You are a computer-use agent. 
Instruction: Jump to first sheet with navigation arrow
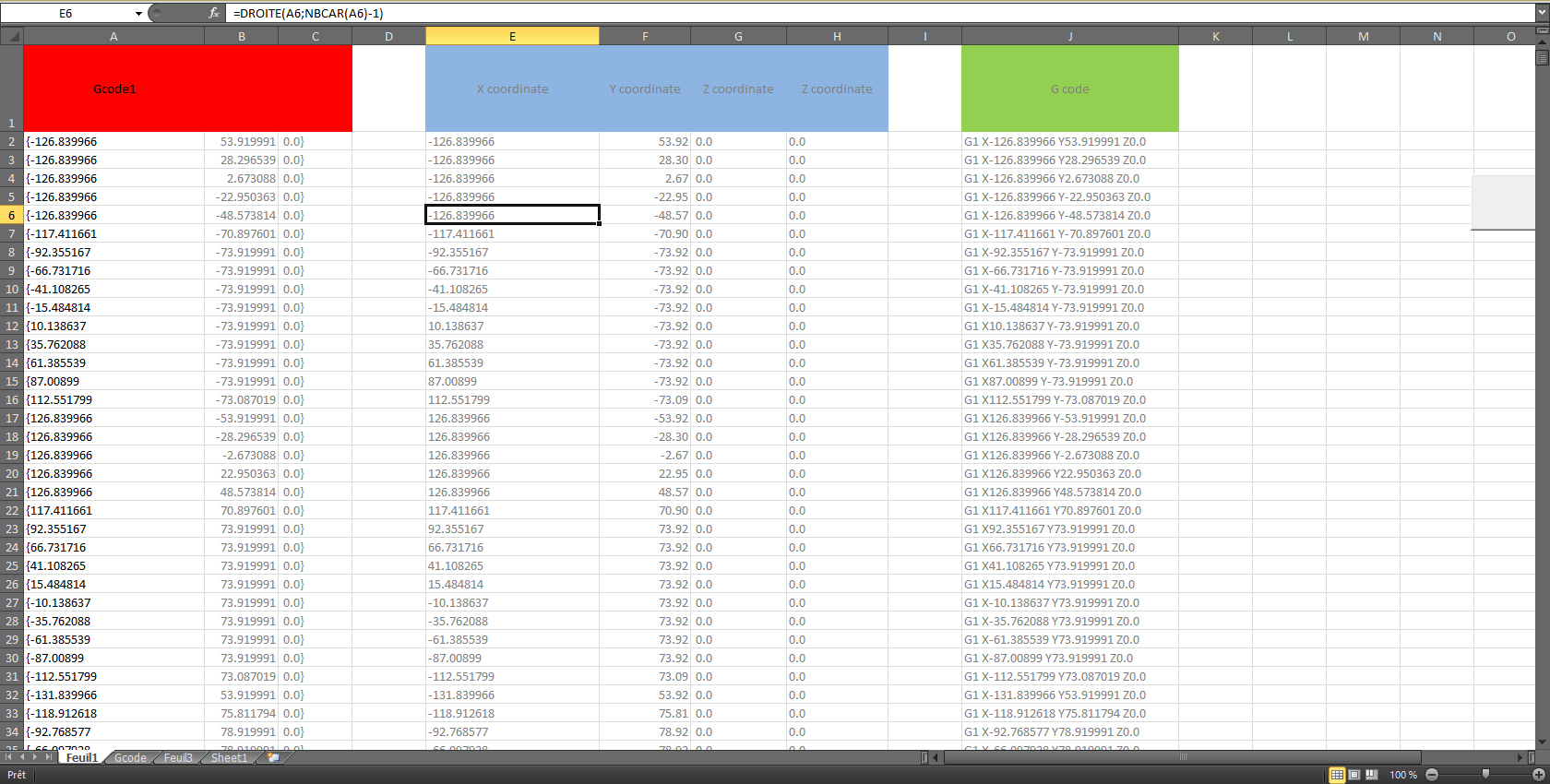pyautogui.click(x=9, y=757)
